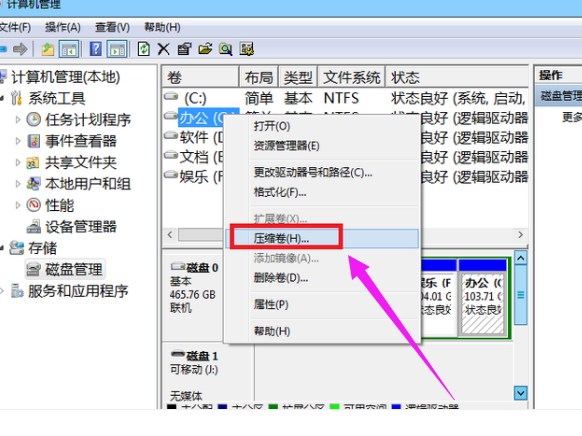Click the 设备管理器 icon
This screenshot has width=582, height=436.
tap(33, 226)
